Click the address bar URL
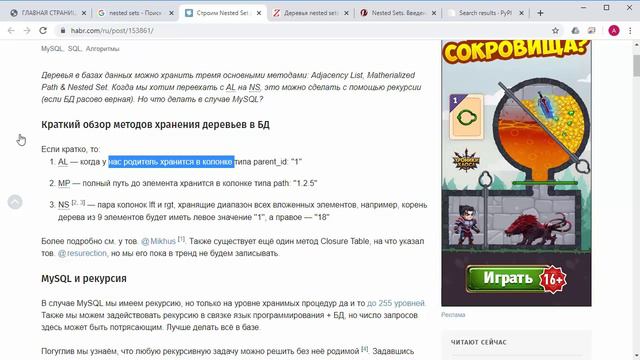 point(112,31)
